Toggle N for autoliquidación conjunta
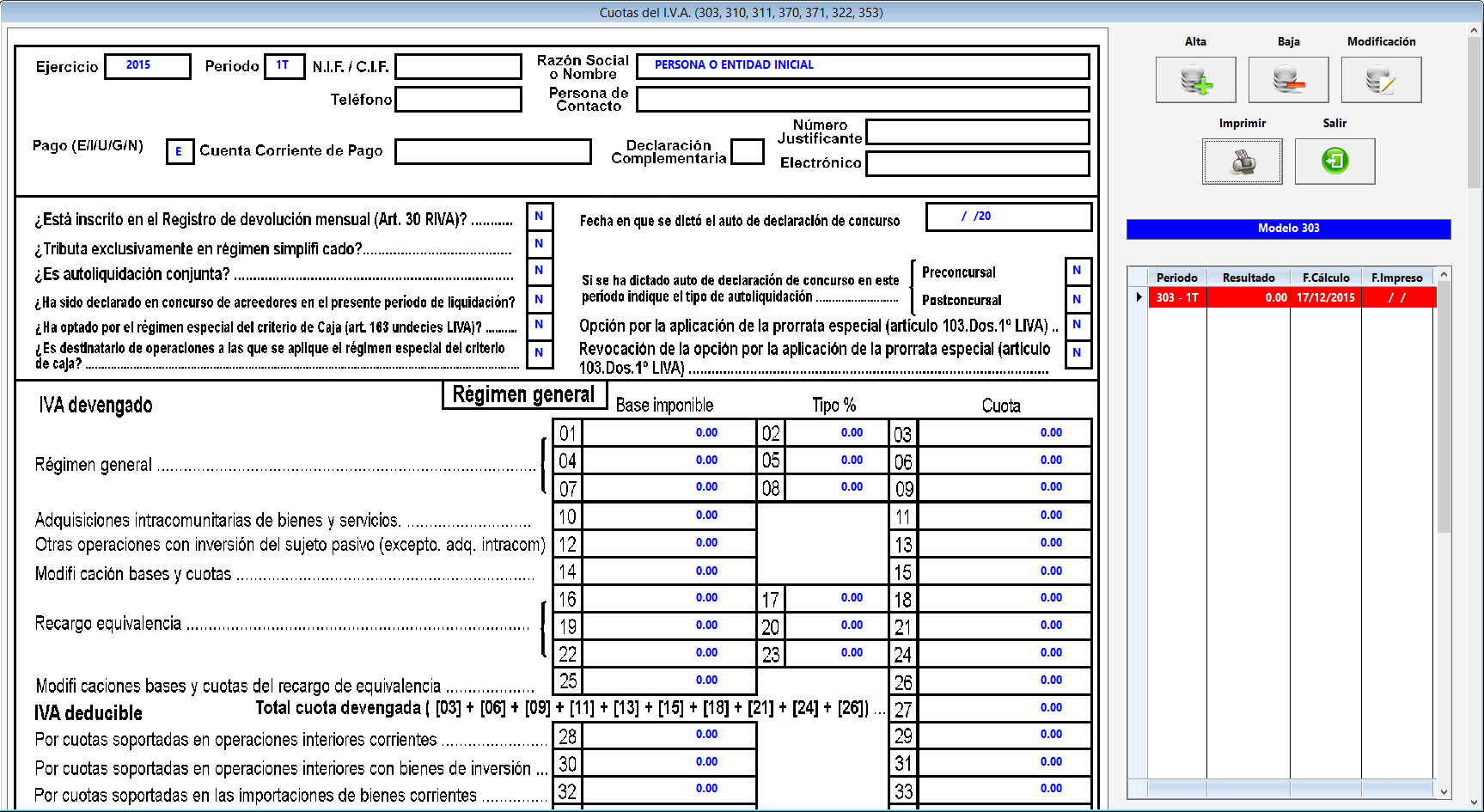The height and width of the screenshot is (812, 1484). [539, 271]
